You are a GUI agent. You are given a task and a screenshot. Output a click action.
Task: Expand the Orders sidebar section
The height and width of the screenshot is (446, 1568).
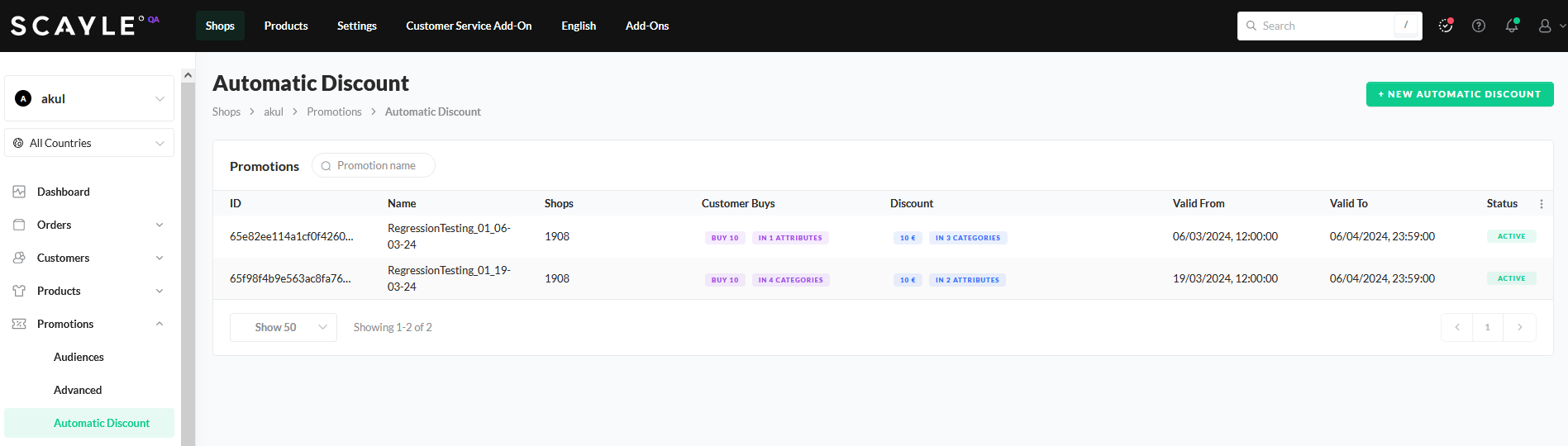(160, 225)
